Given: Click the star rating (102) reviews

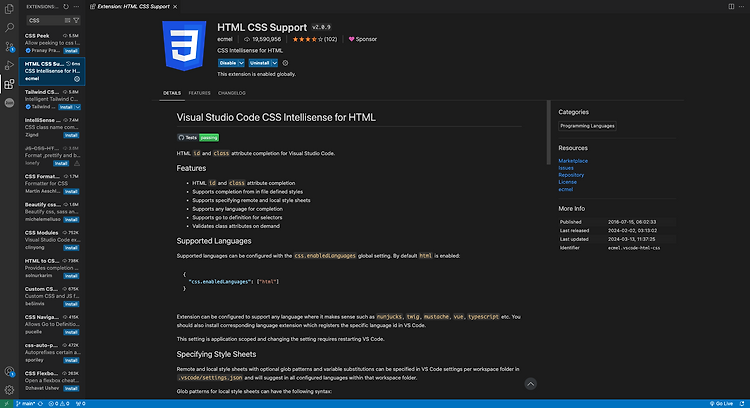Looking at the screenshot, I should coord(315,39).
